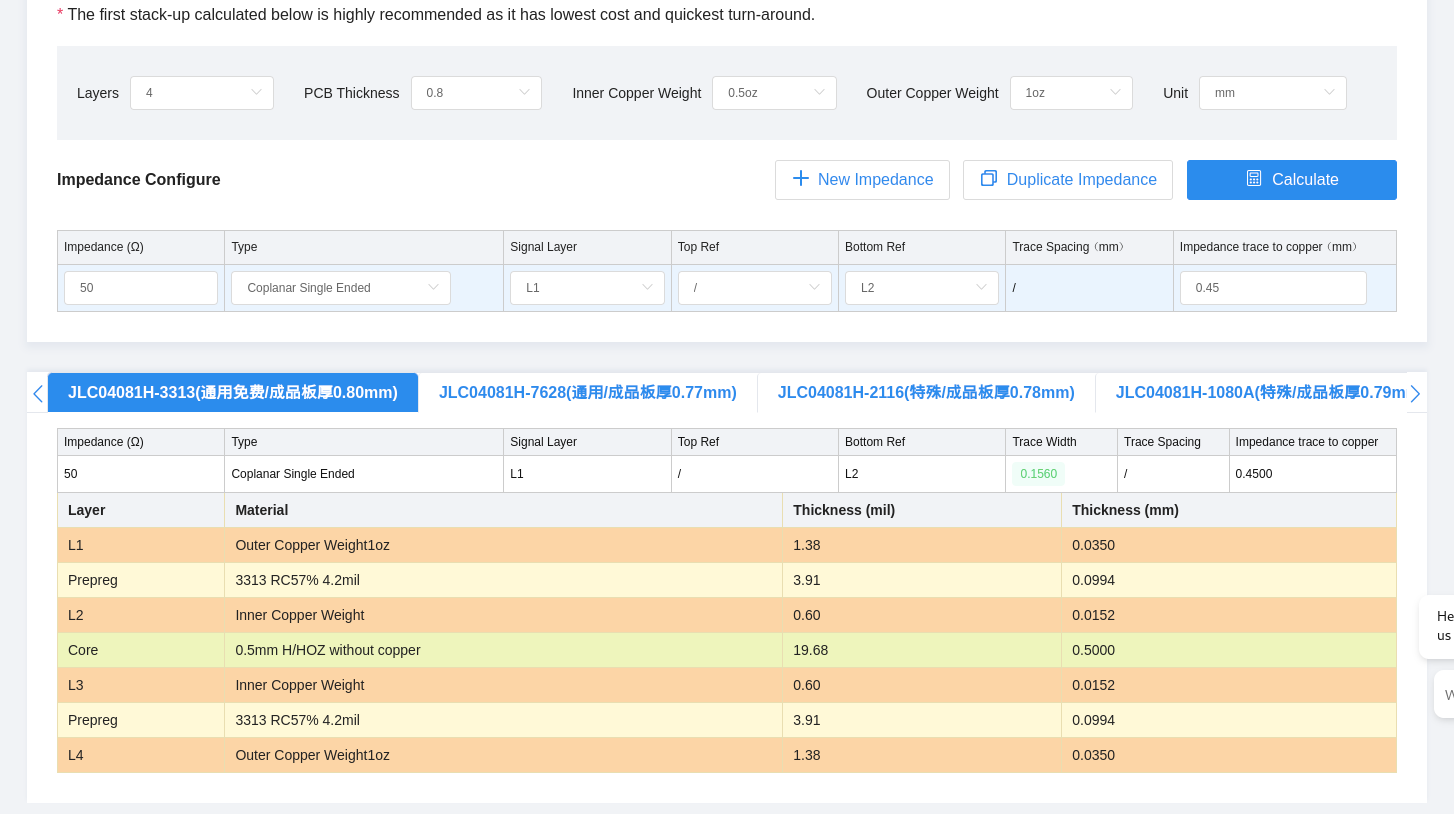The image size is (1454, 814).
Task: Open the Signal Layer L1 dropdown
Action: 587,288
